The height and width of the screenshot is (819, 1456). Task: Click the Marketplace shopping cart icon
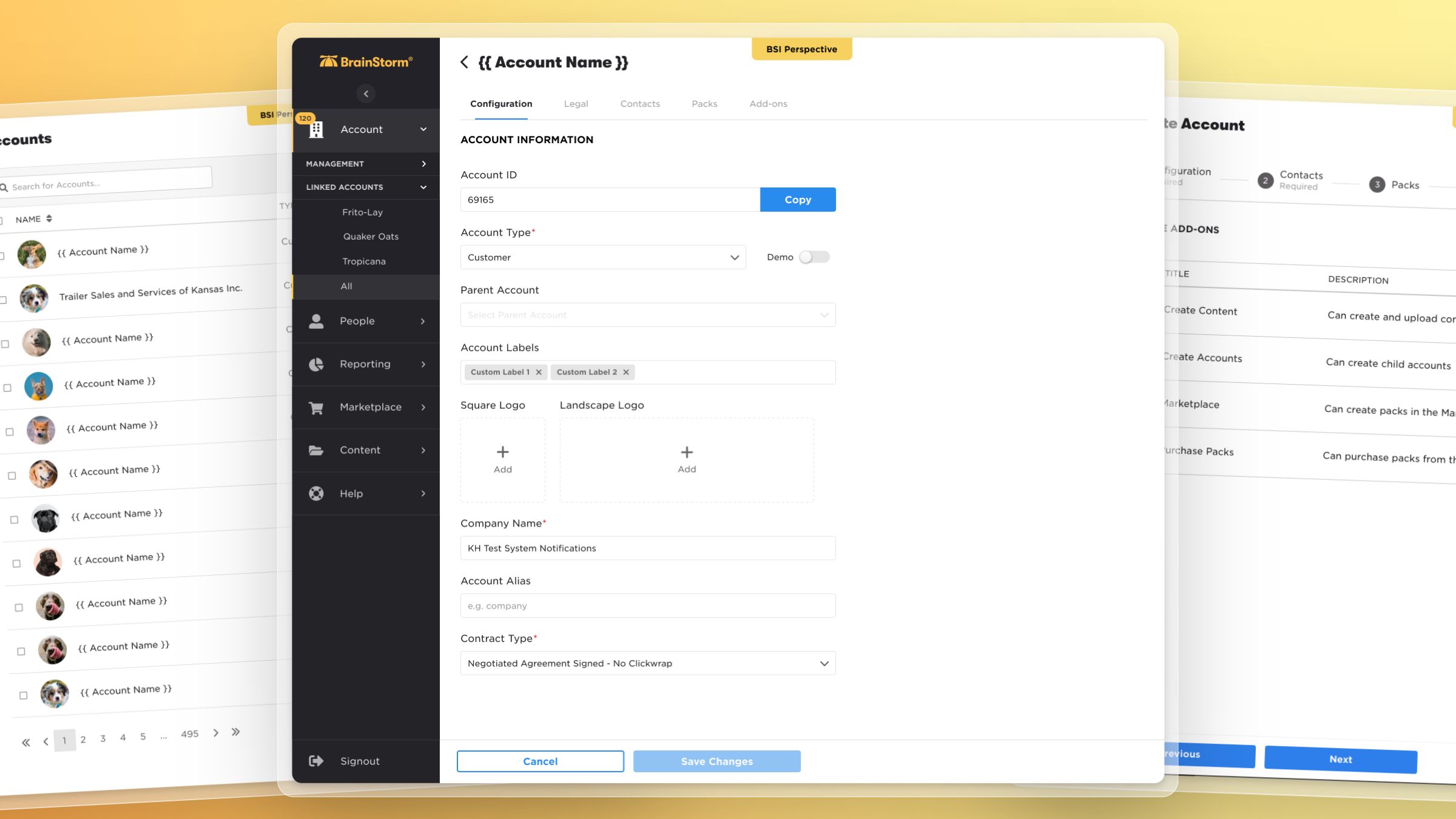tap(316, 408)
